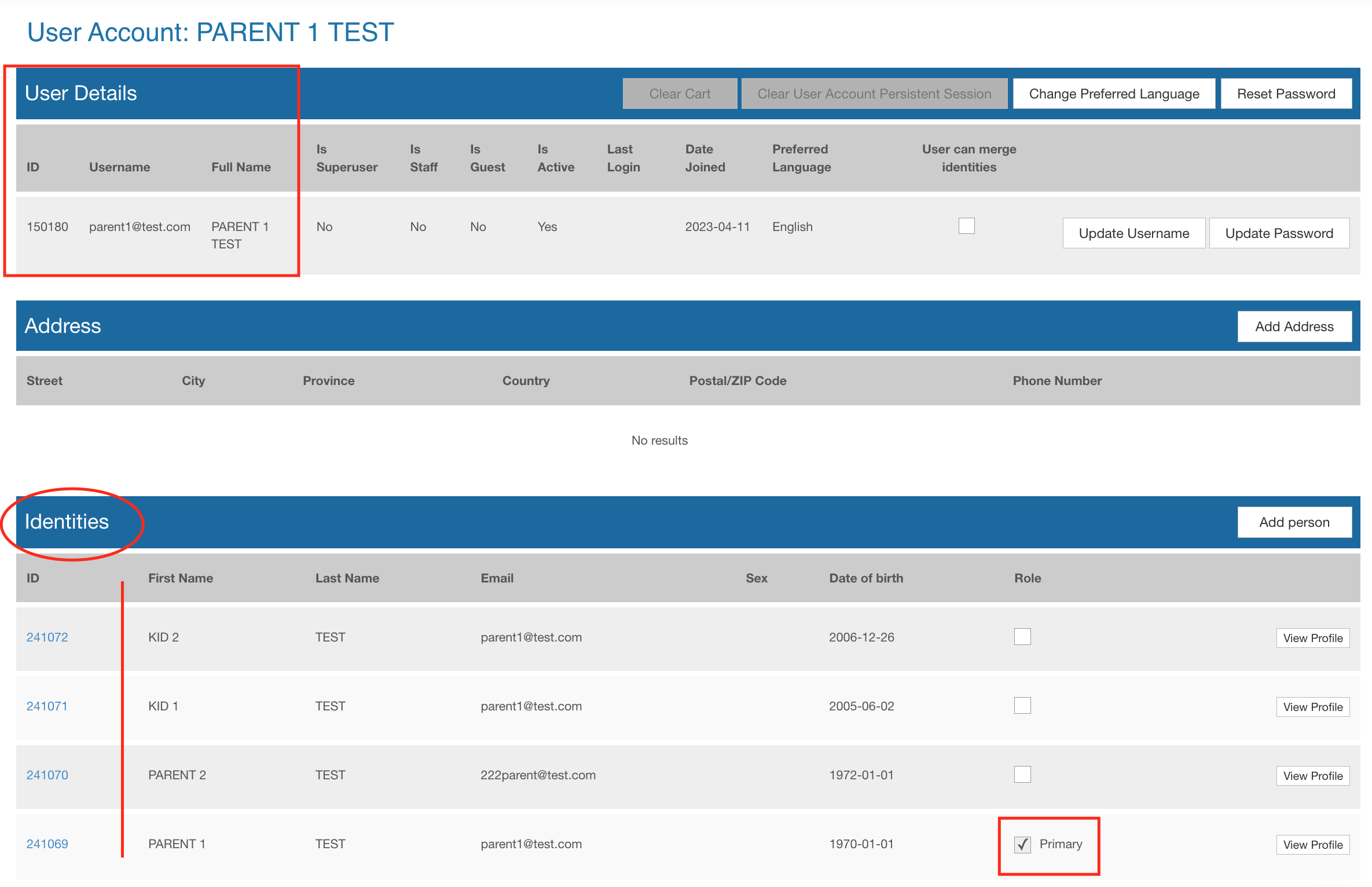This screenshot has height=887, width=1372.
Task: Open identity link 241071
Action: coord(47,706)
